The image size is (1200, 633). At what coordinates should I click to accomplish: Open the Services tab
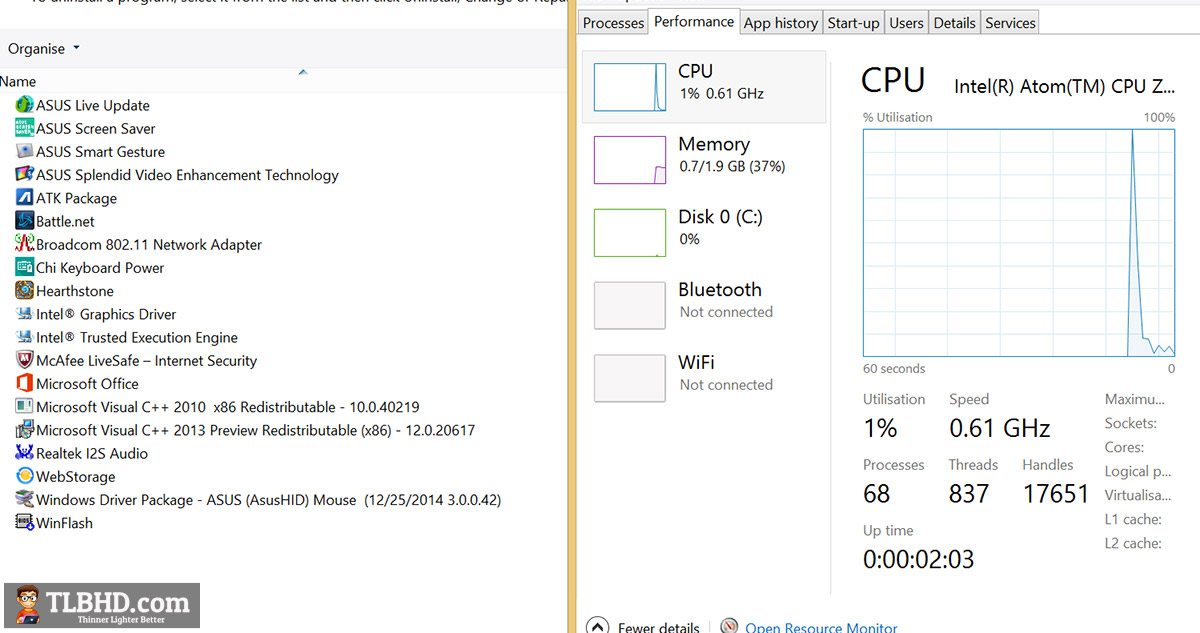point(1010,22)
